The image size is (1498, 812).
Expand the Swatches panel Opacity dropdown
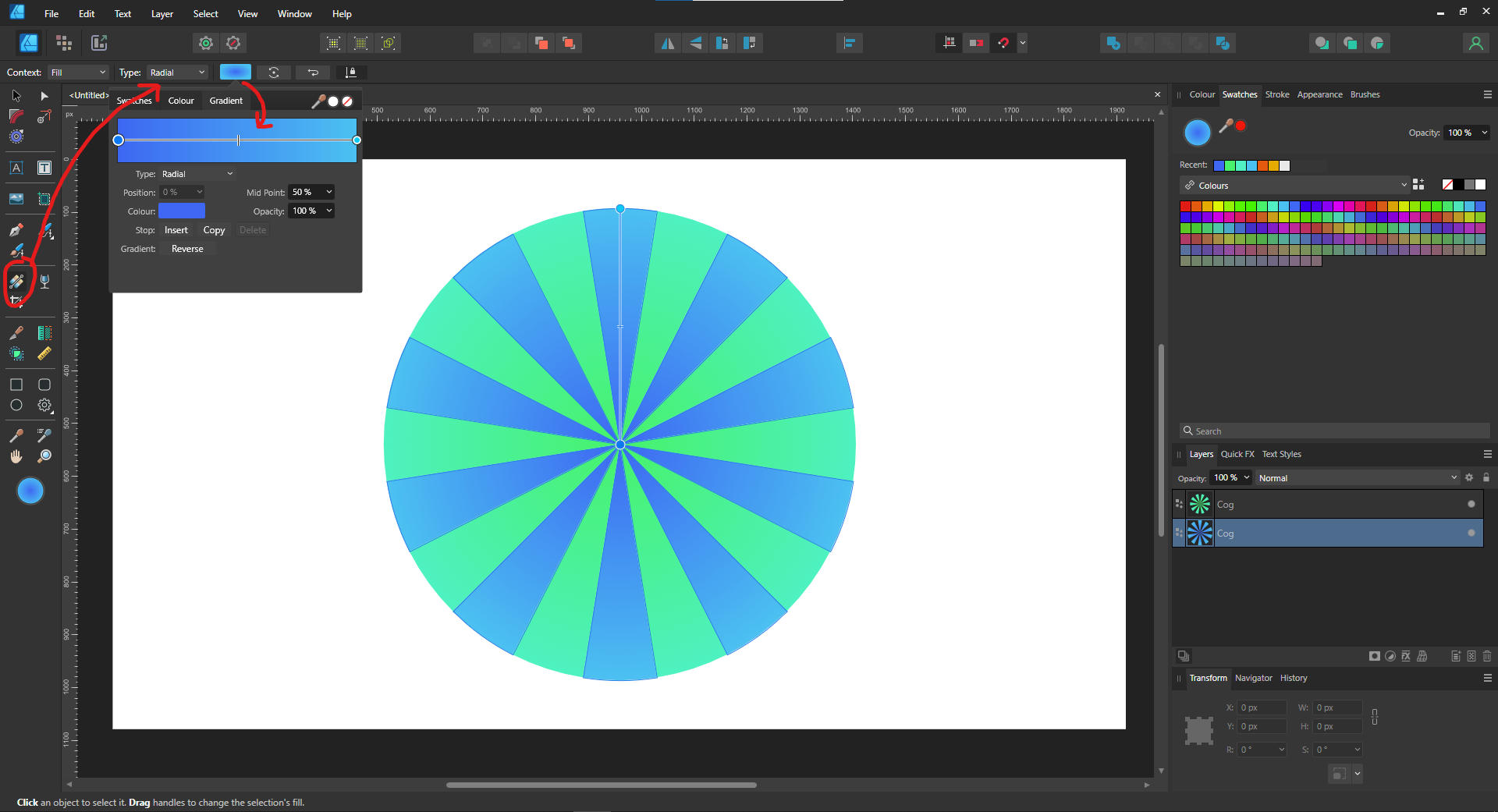pos(1484,133)
